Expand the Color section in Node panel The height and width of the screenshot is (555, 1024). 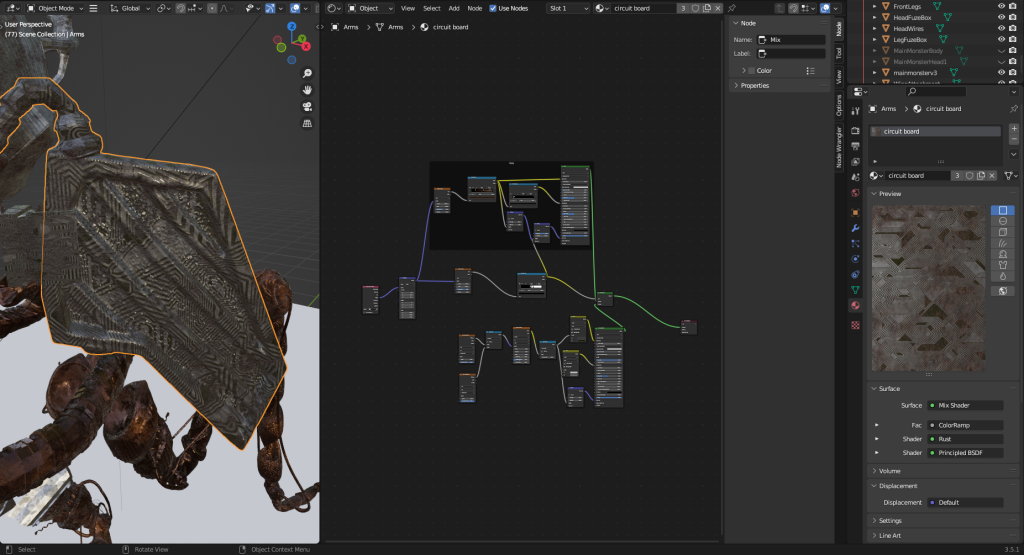pyautogui.click(x=743, y=71)
